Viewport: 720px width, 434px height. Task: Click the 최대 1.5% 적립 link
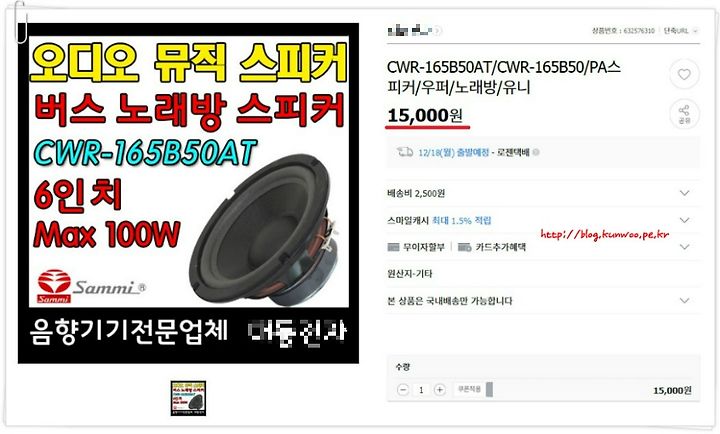(461, 221)
